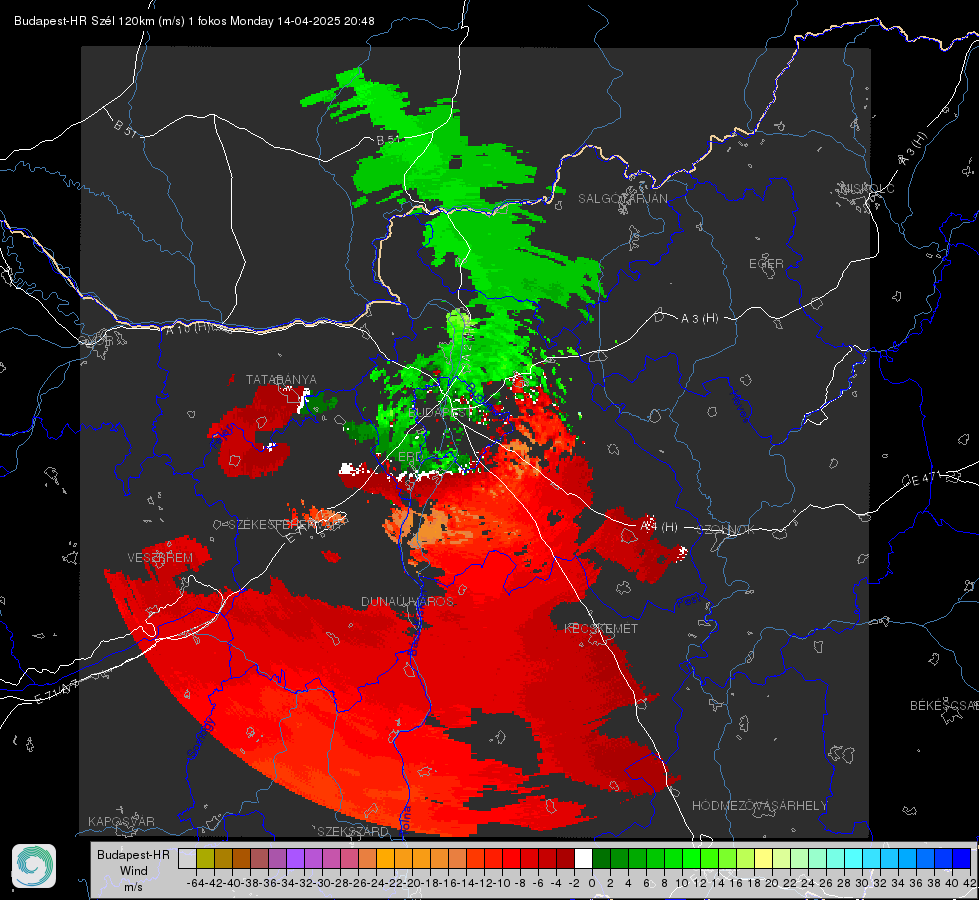Click the MISKOLC city label
The width and height of the screenshot is (979, 900).
pos(868,188)
